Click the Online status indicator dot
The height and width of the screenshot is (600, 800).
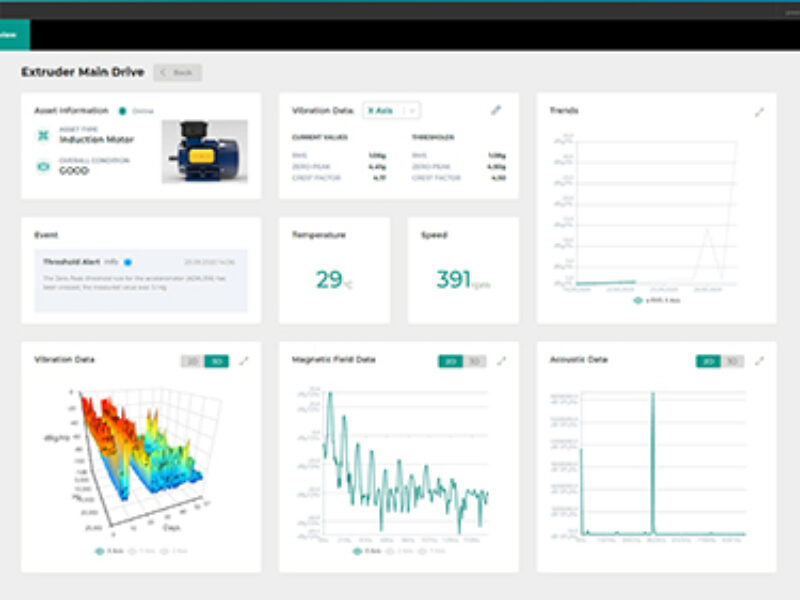click(x=121, y=110)
